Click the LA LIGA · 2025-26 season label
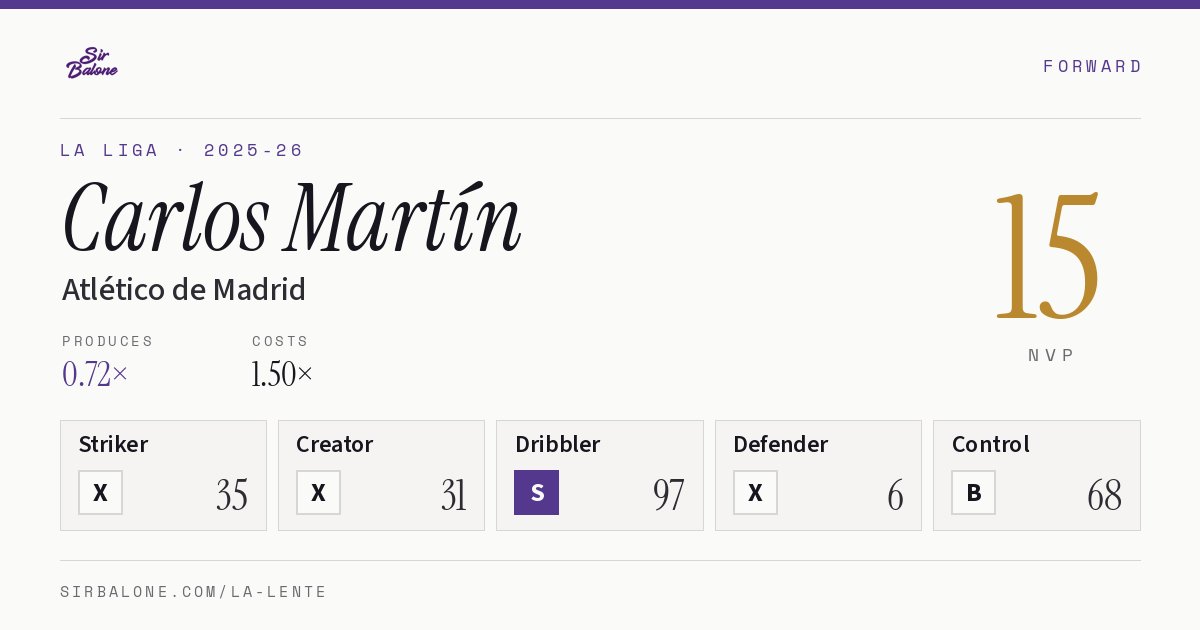 tap(182, 150)
